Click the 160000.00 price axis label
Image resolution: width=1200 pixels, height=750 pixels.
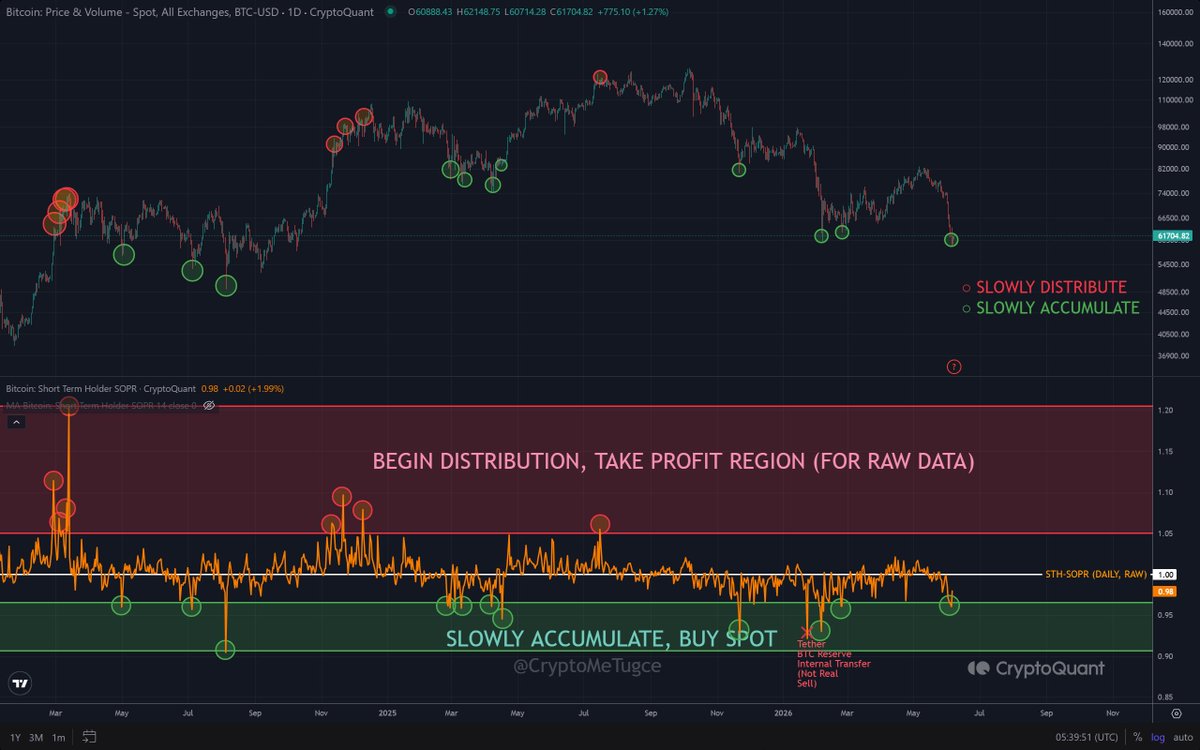[x=1176, y=12]
